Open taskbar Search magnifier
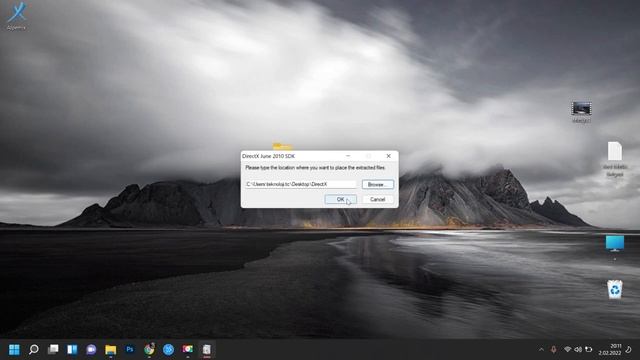The height and width of the screenshot is (360, 640). (x=33, y=349)
